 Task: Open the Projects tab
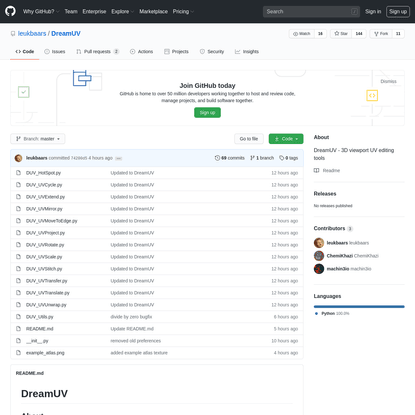coord(176,52)
